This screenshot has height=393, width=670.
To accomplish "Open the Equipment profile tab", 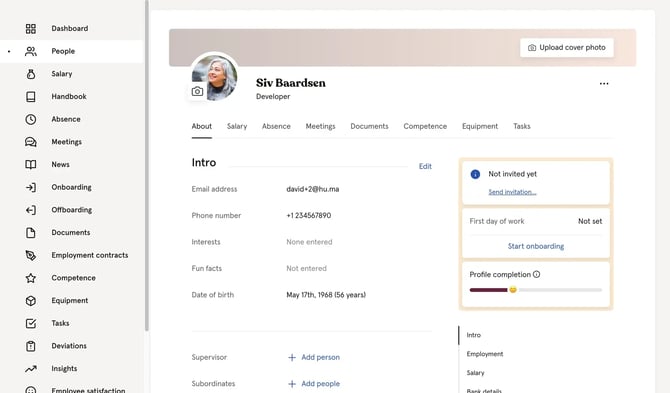I will (x=480, y=126).
